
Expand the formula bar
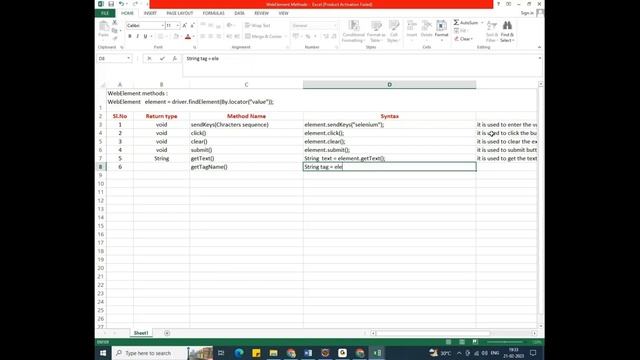540,58
